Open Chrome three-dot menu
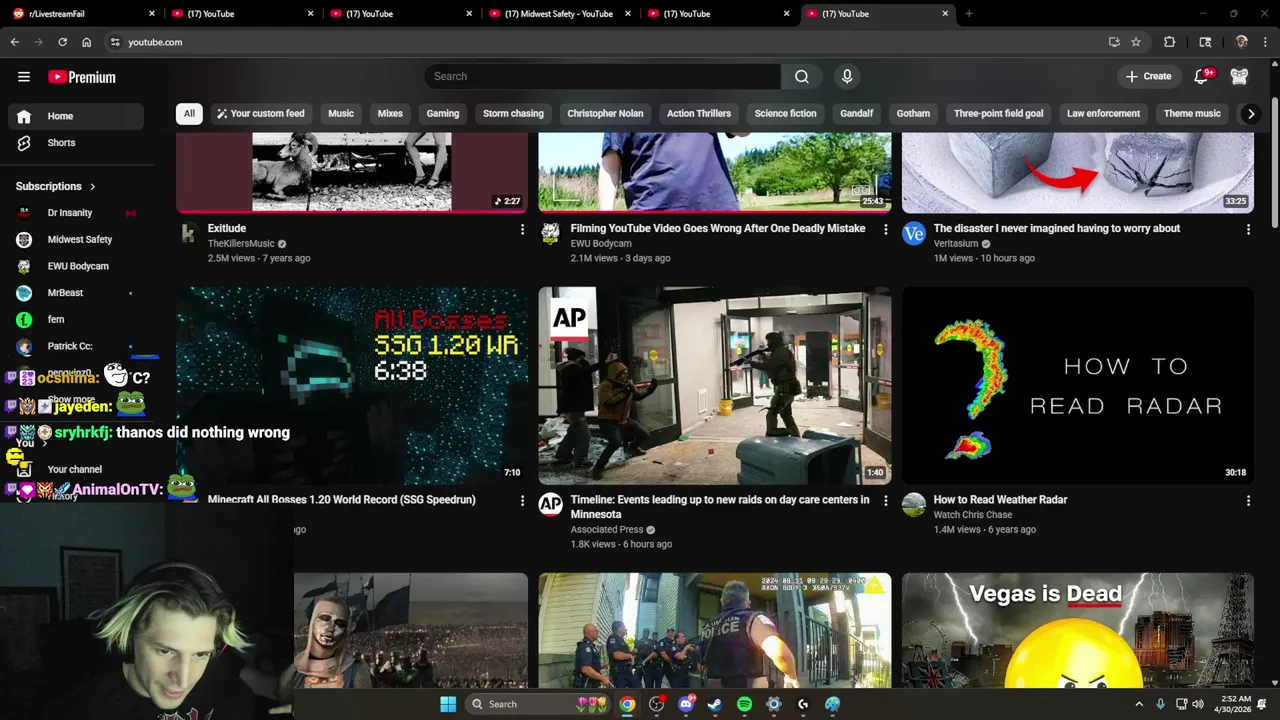 click(x=1263, y=42)
